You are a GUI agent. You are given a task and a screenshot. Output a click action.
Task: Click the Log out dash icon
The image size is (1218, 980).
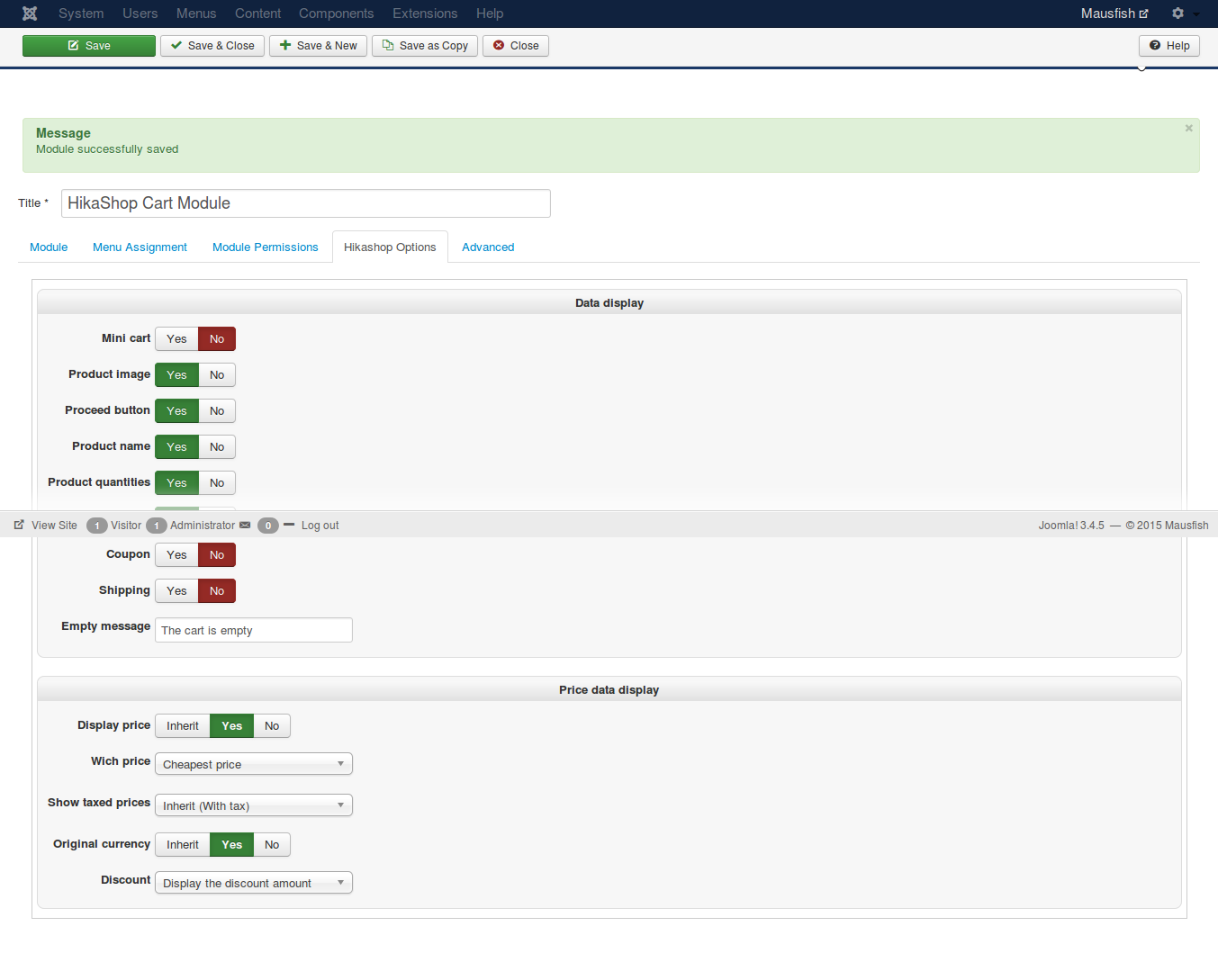pyautogui.click(x=289, y=525)
